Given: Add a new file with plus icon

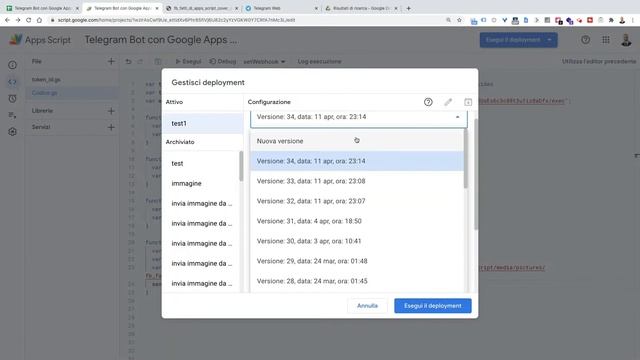Looking at the screenshot, I should pyautogui.click(x=111, y=62).
